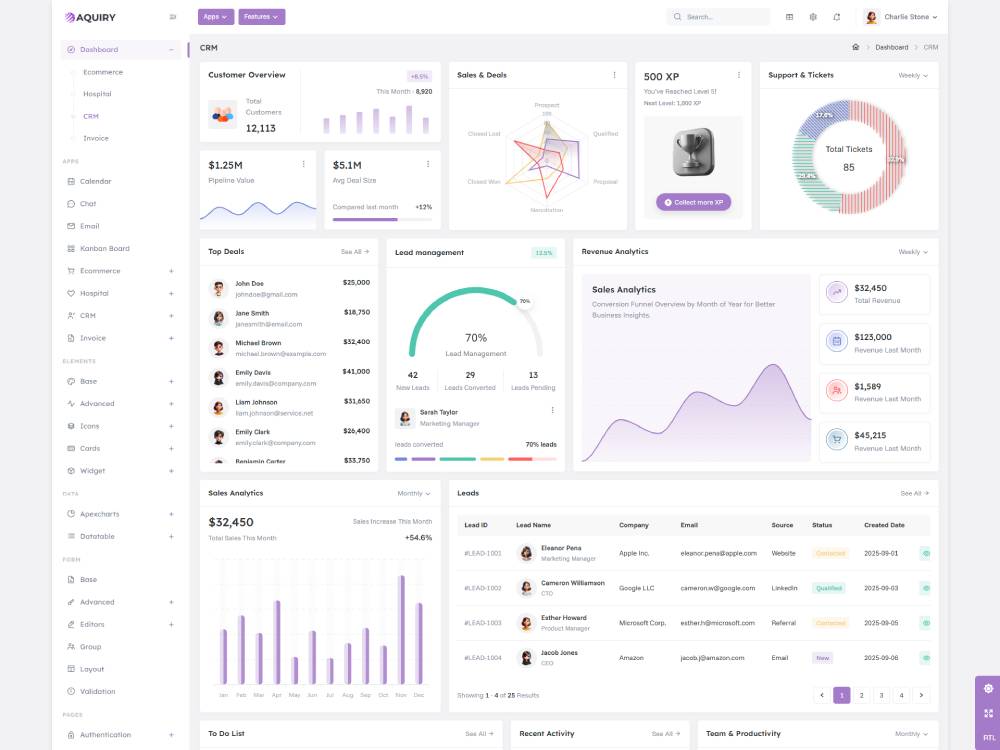Open the notifications bell icon

(836, 17)
